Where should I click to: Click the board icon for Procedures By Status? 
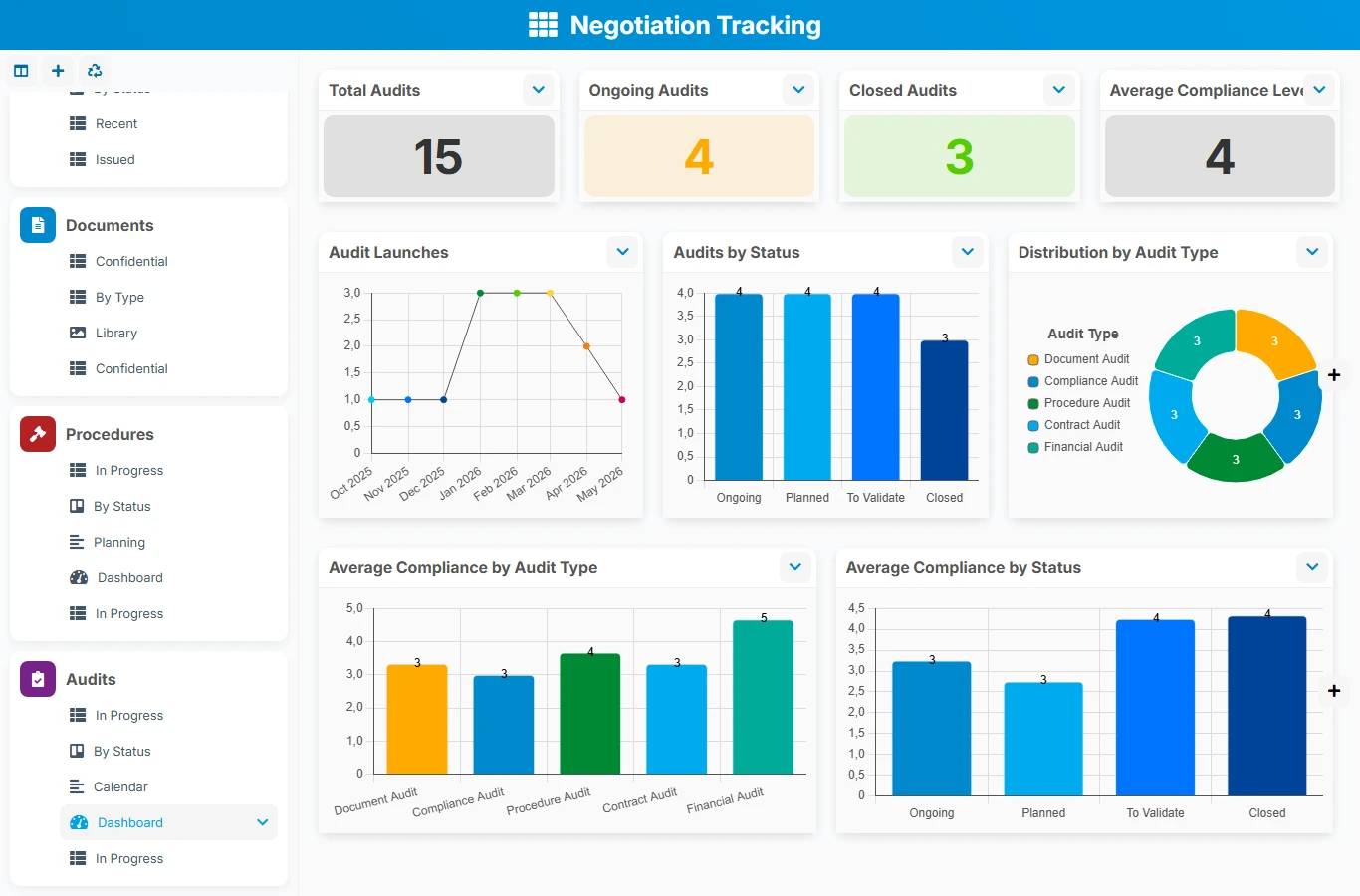[x=77, y=506]
